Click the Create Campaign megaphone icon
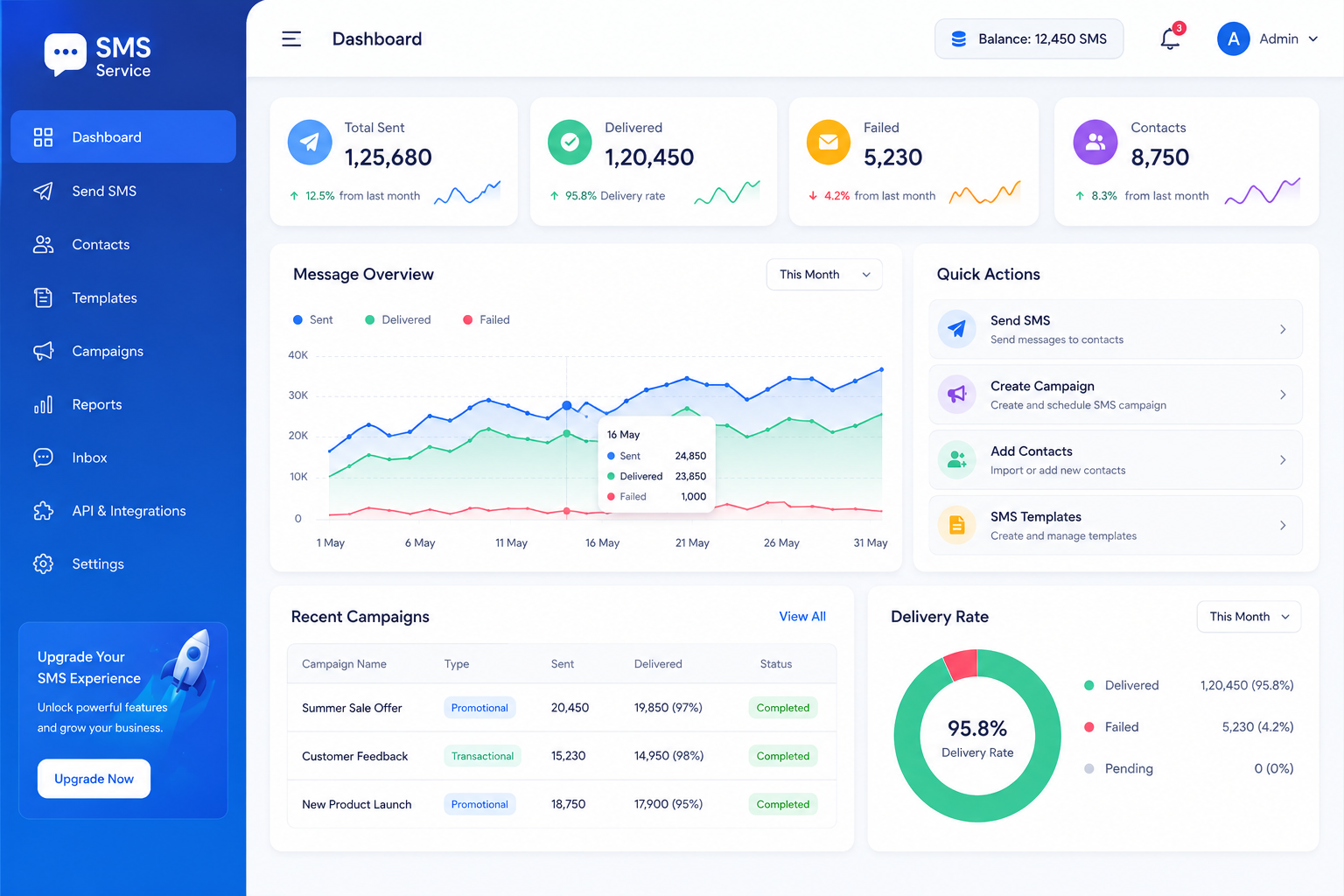The width and height of the screenshot is (1344, 896). [x=957, y=395]
